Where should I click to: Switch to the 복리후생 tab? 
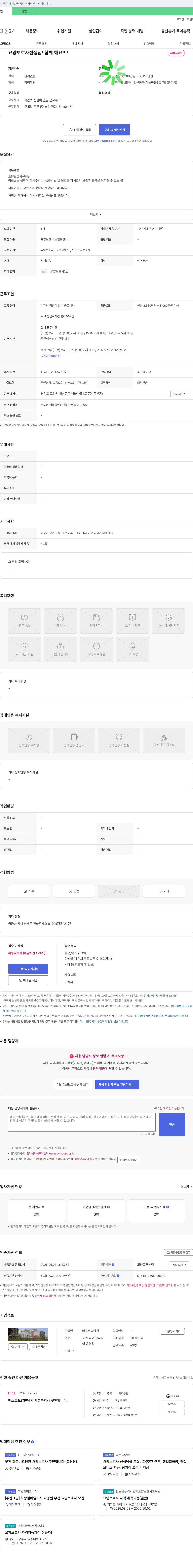point(113,44)
